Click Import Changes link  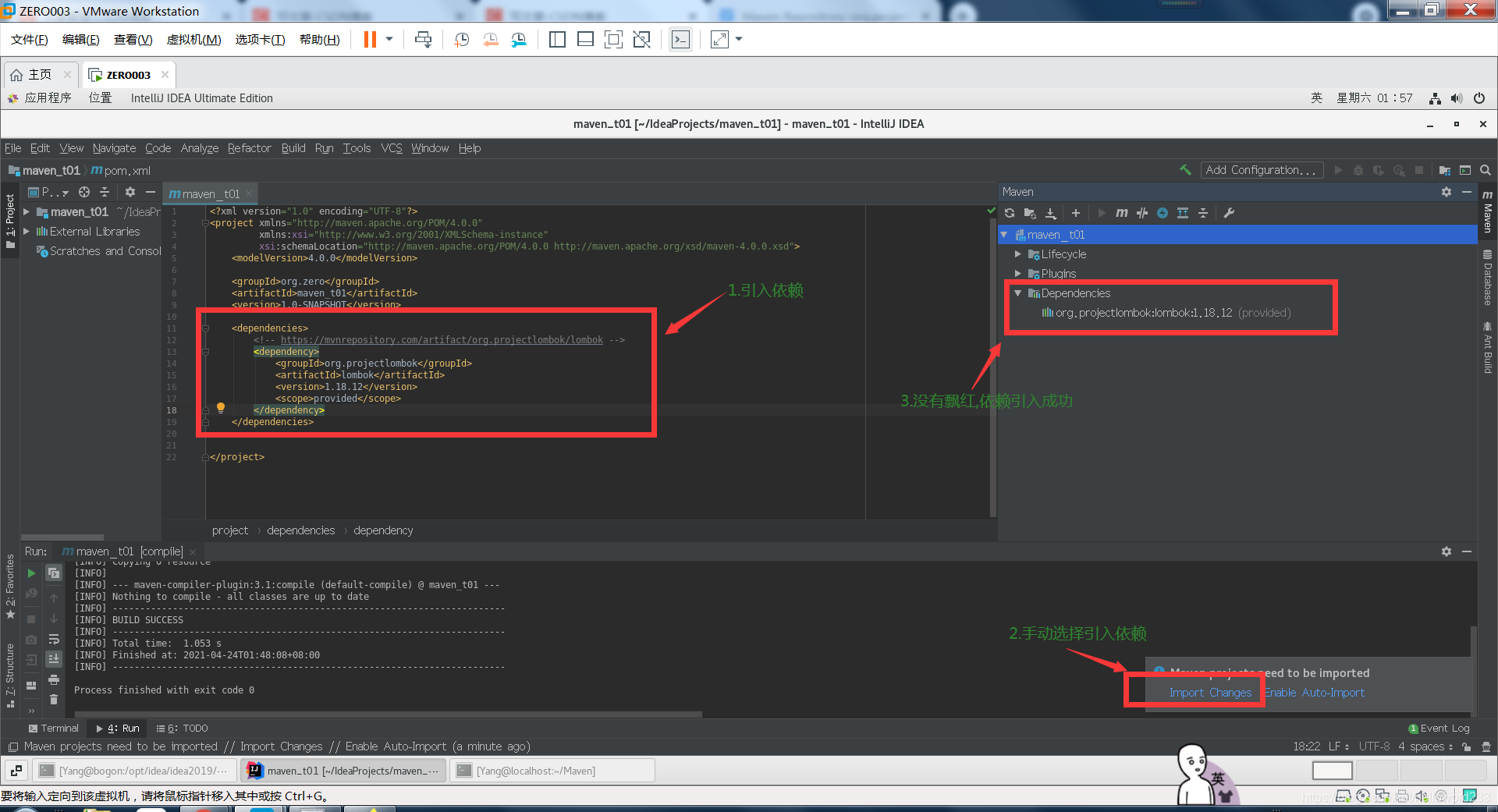click(x=1210, y=693)
